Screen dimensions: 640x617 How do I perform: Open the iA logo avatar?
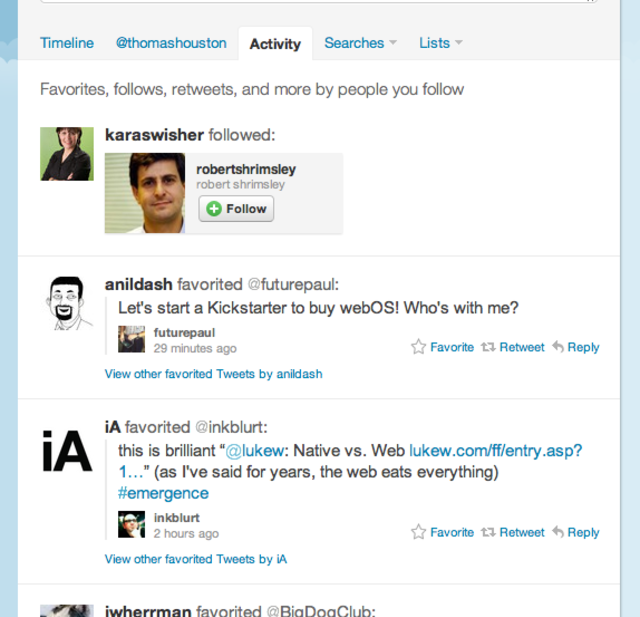point(67,451)
